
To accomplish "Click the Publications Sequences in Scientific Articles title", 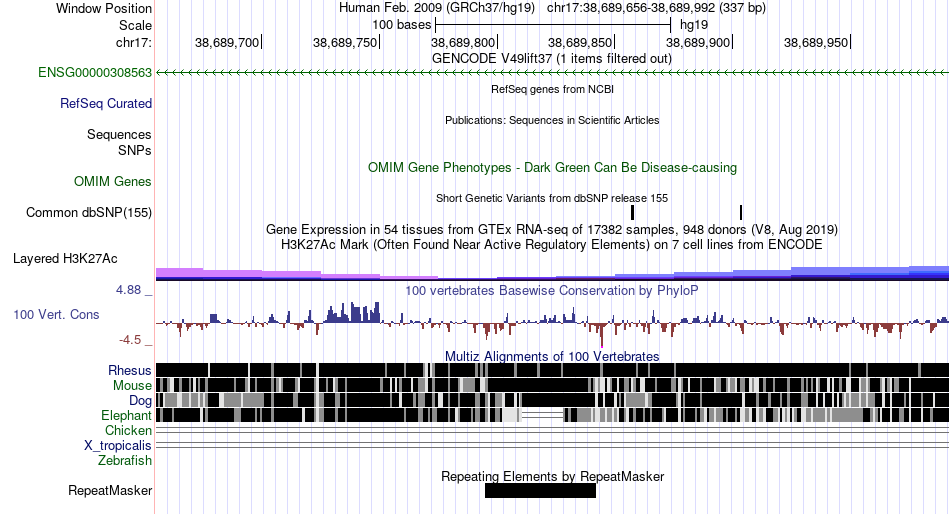I will (x=552, y=121).
